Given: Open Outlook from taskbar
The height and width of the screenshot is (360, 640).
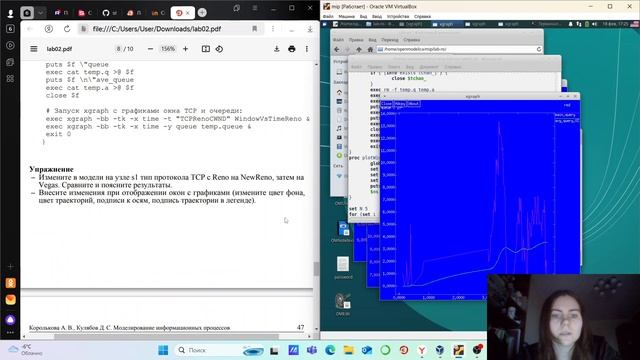Looking at the screenshot, I should tap(367, 350).
